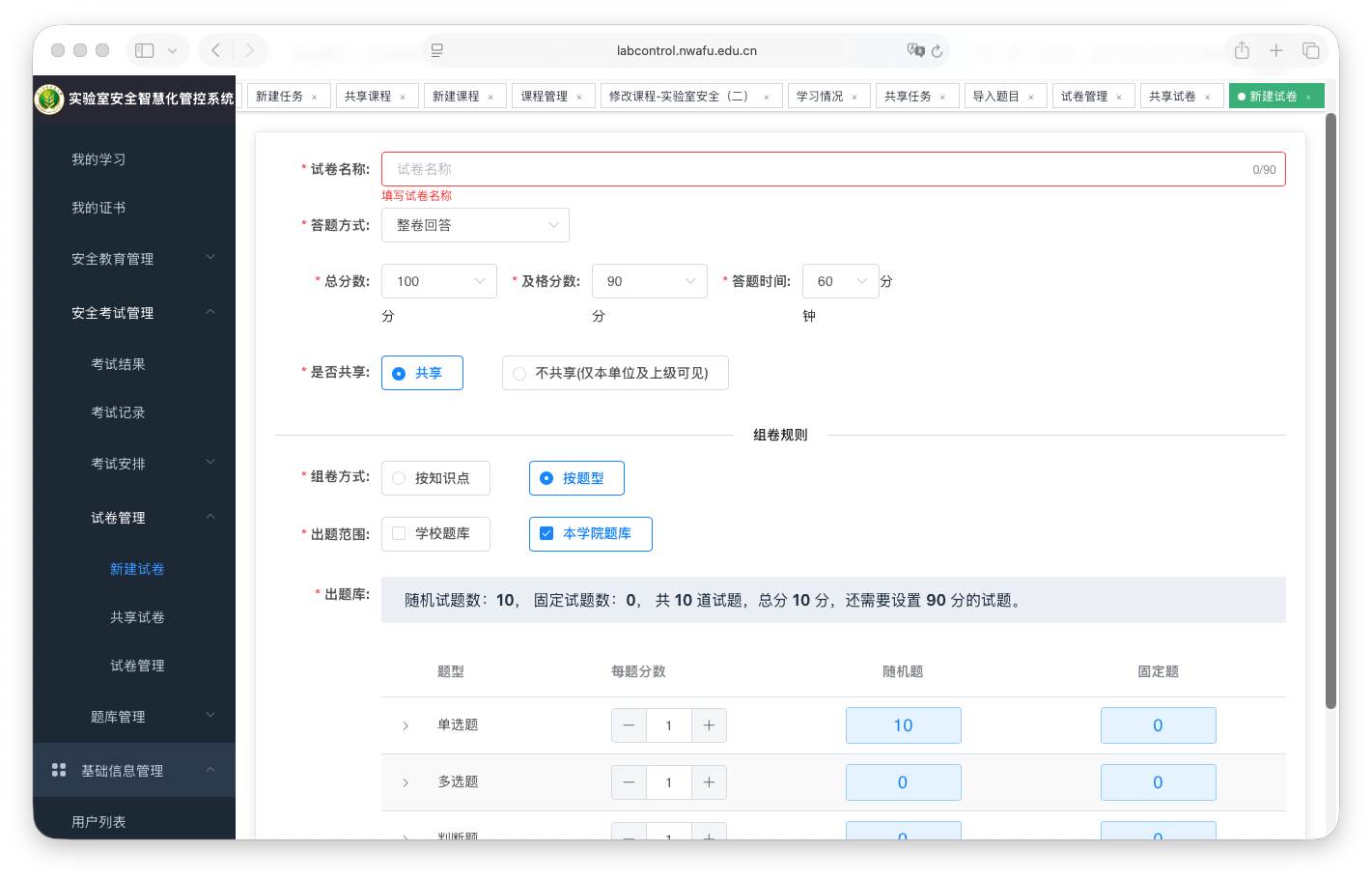Edit 多选题 固定题 count field
1372x880 pixels.
[1158, 782]
